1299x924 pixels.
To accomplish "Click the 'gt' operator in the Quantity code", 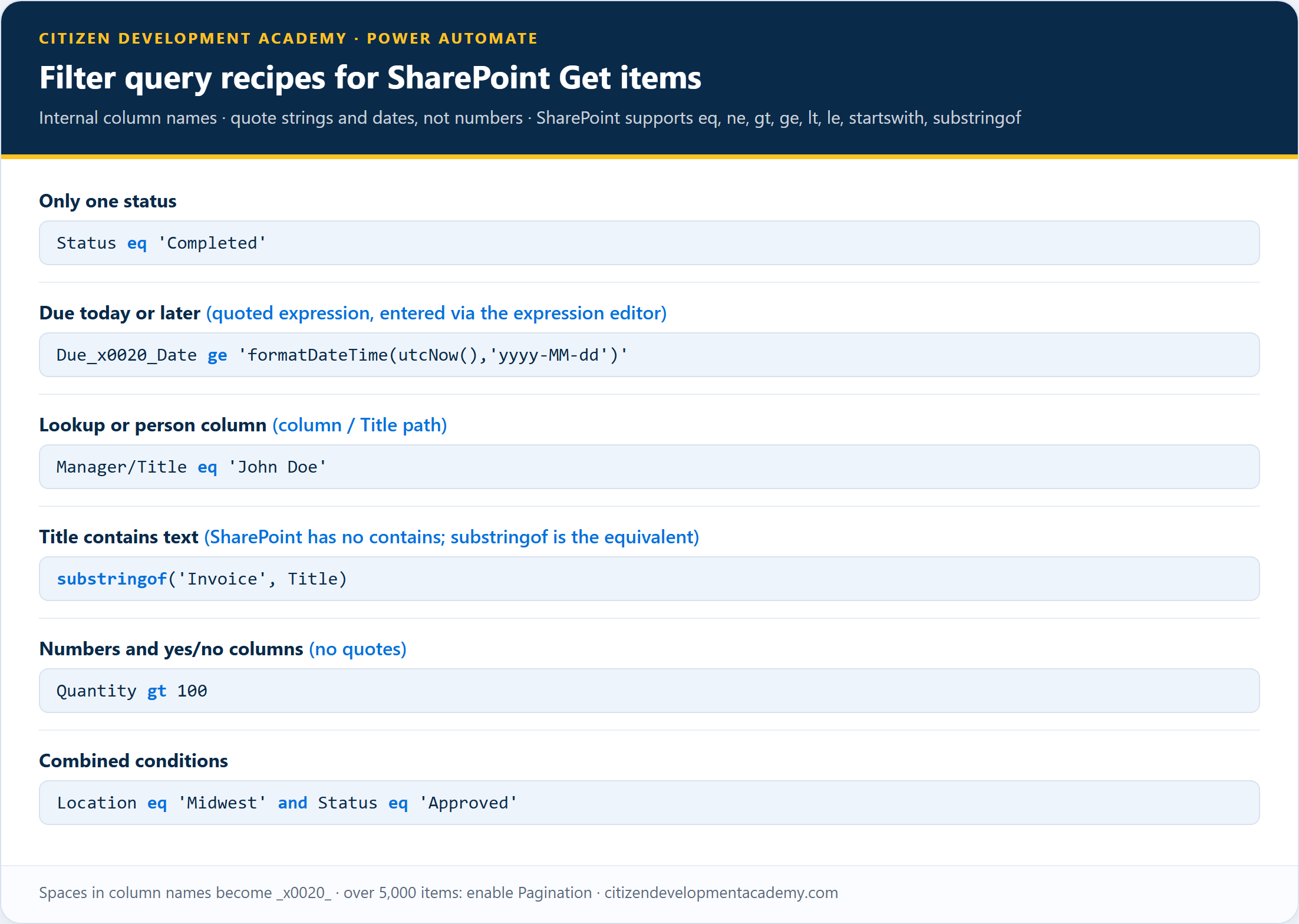I will (x=157, y=691).
